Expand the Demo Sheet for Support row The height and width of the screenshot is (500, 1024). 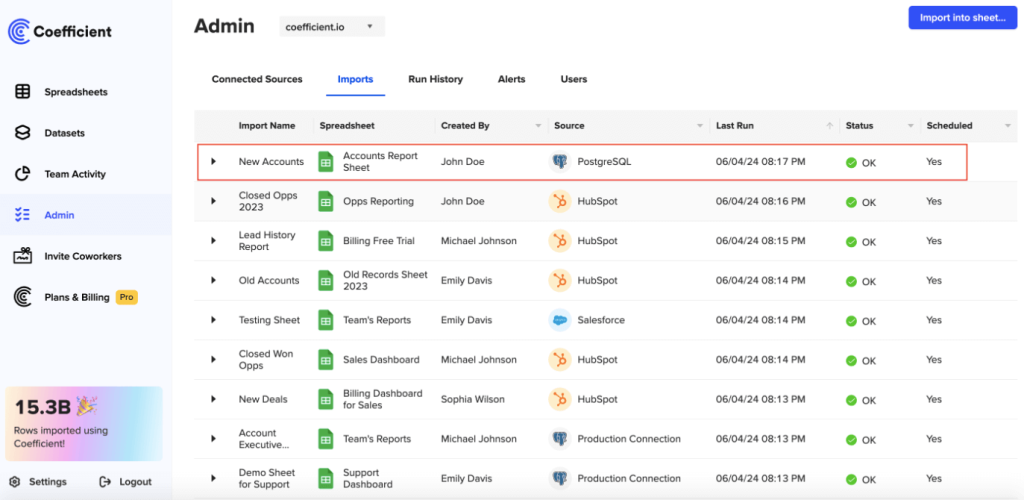pyautogui.click(x=214, y=478)
